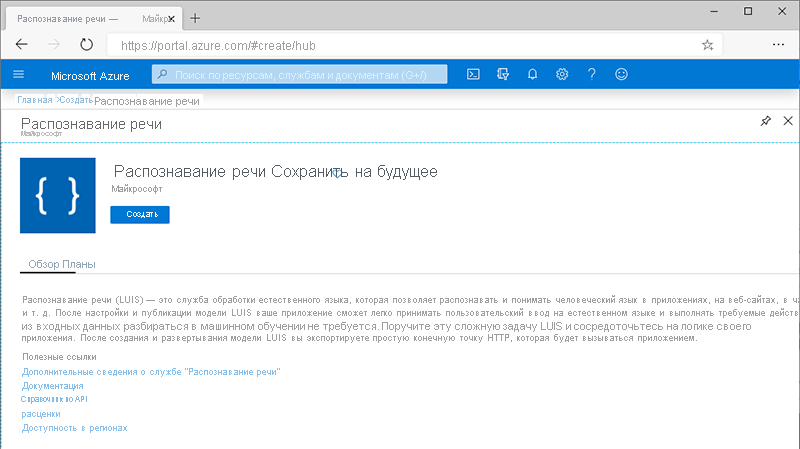Screen dimensions: 800x449
Task: Open the расценки pricing link
Action: coord(41,414)
